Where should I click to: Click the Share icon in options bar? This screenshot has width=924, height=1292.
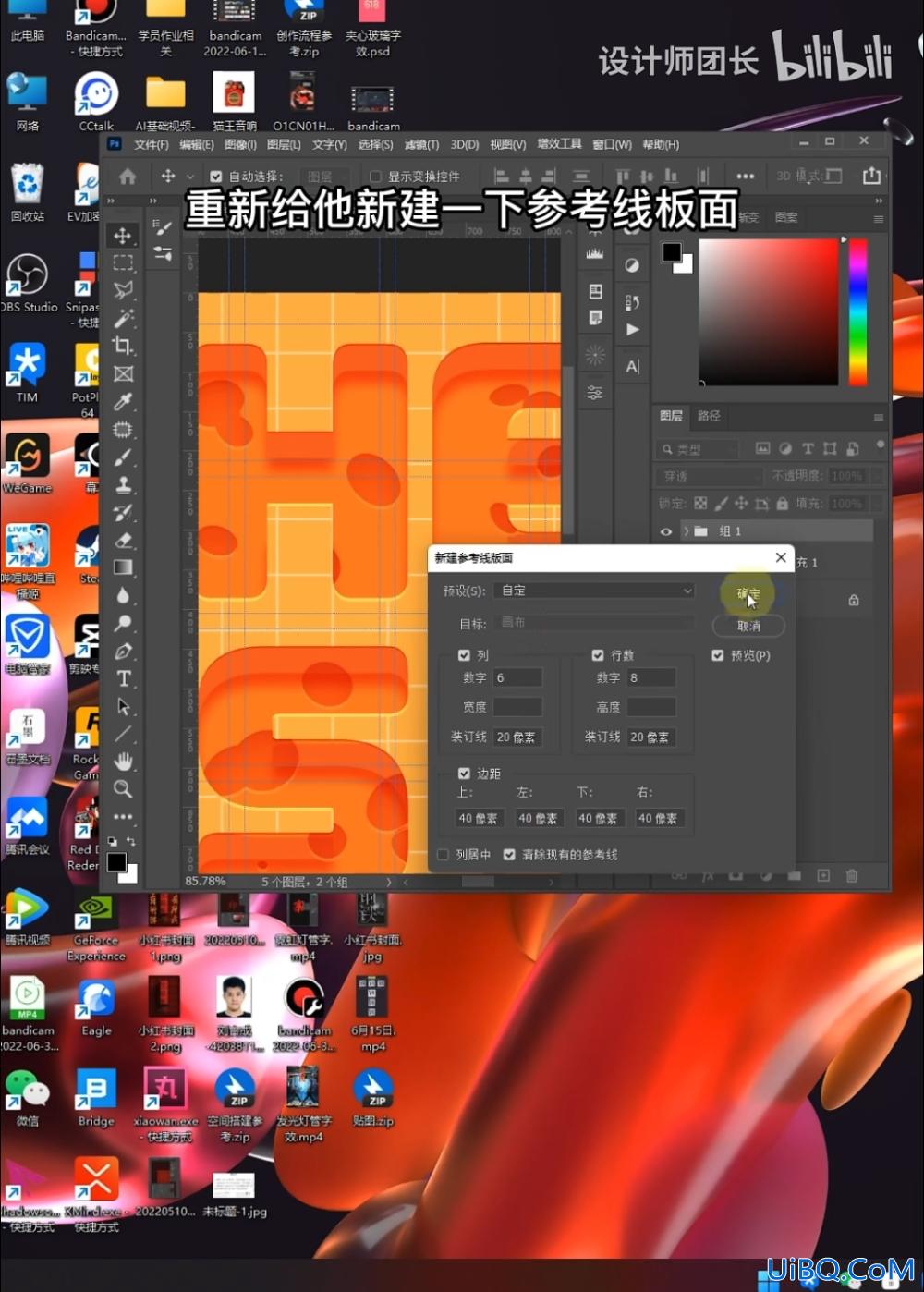pos(871,176)
